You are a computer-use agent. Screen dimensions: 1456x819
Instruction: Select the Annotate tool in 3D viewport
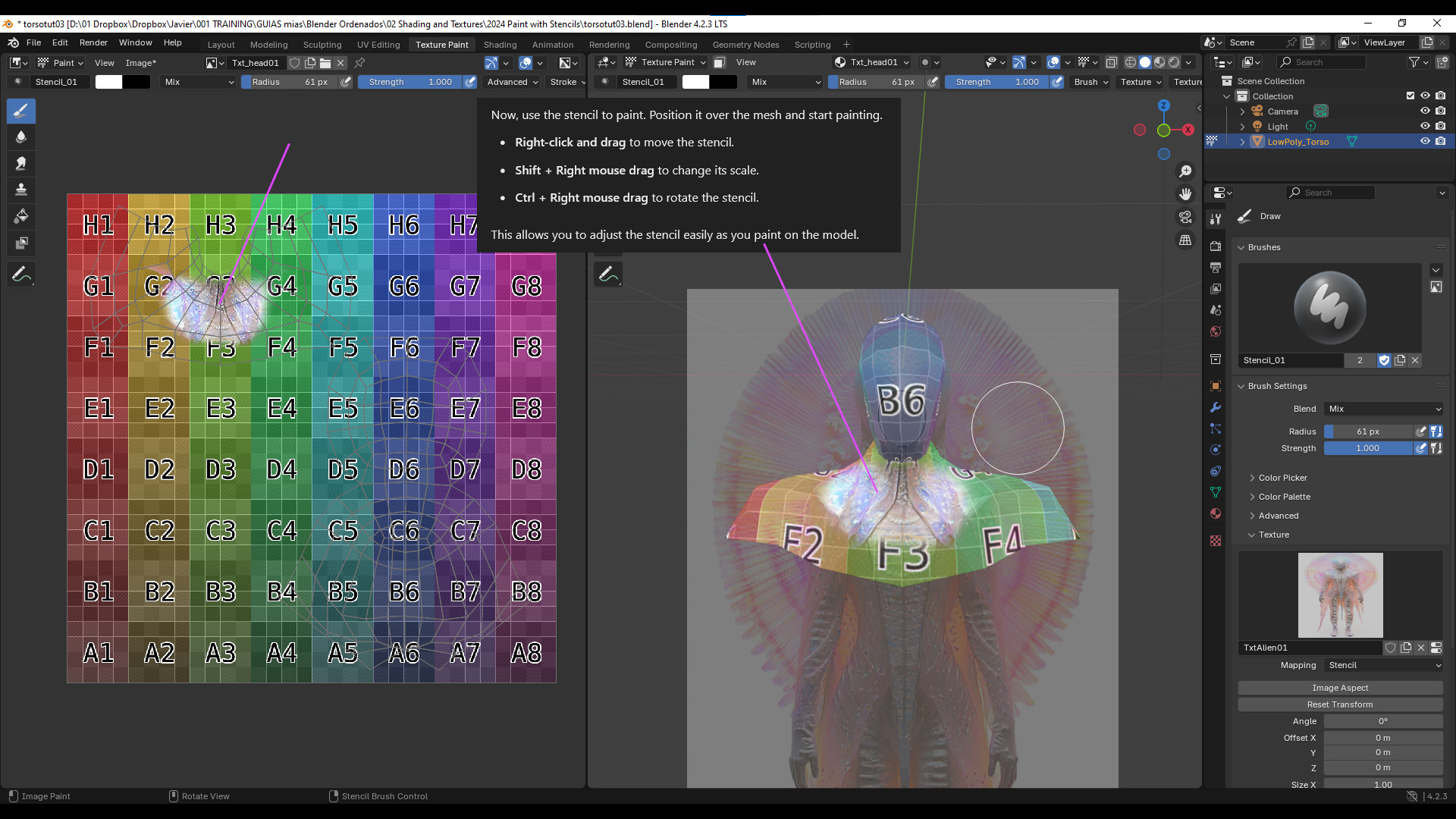pos(608,275)
